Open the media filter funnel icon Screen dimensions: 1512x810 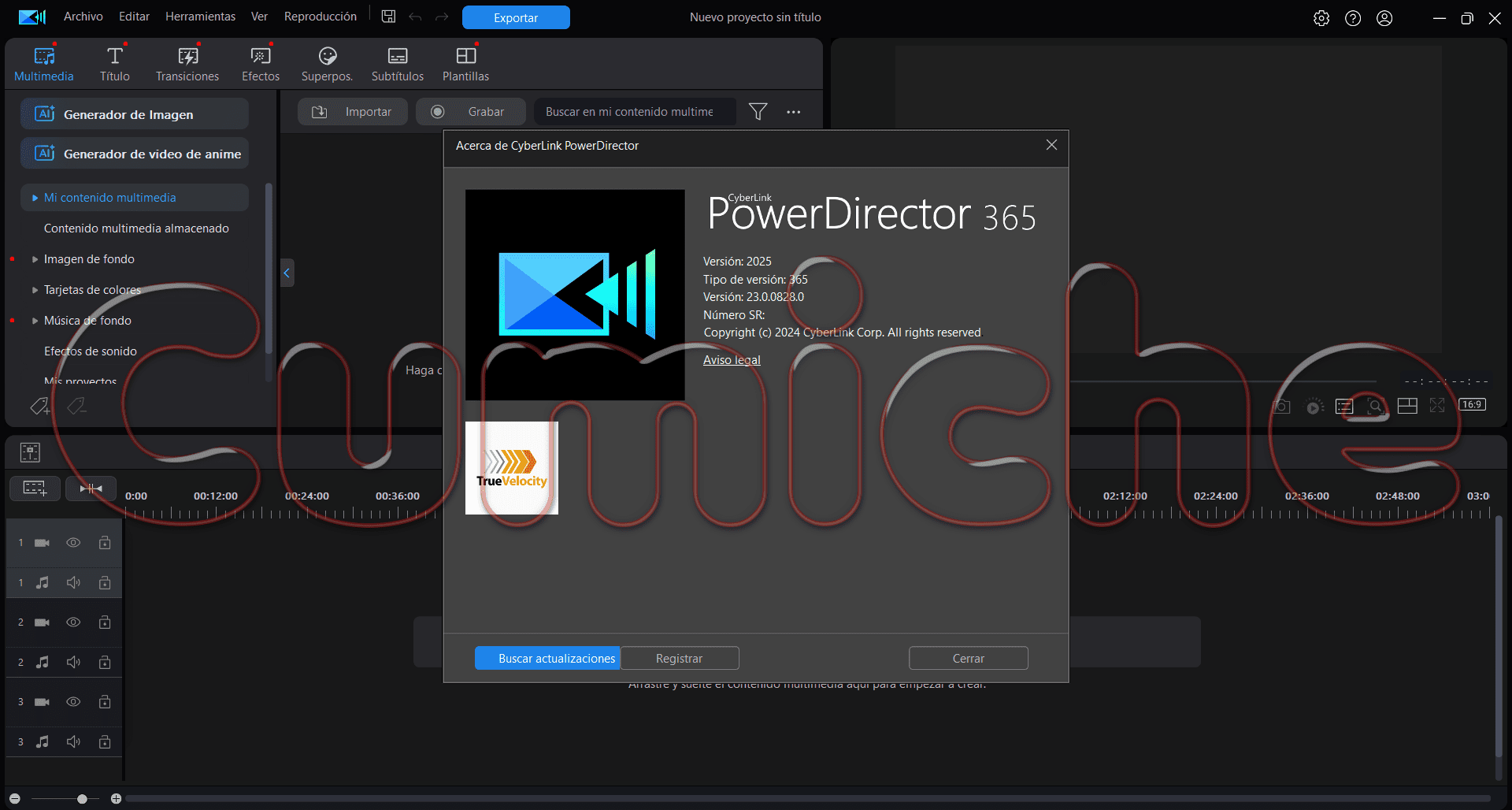tap(758, 112)
